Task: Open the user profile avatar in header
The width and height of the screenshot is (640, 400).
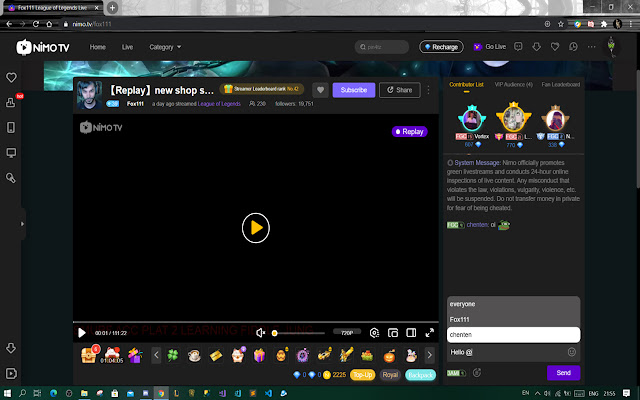Action: pyautogui.click(x=611, y=46)
